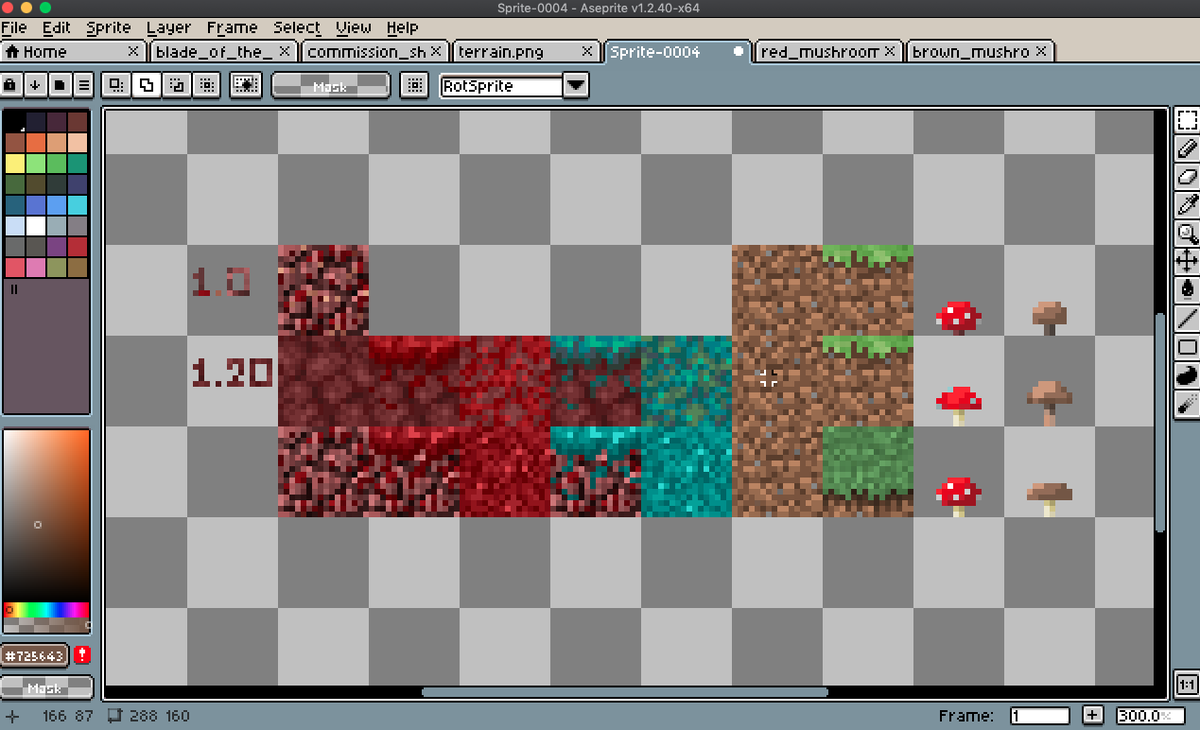Image resolution: width=1200 pixels, height=730 pixels.
Task: Choose Intersect selection mode
Action: [x=207, y=86]
